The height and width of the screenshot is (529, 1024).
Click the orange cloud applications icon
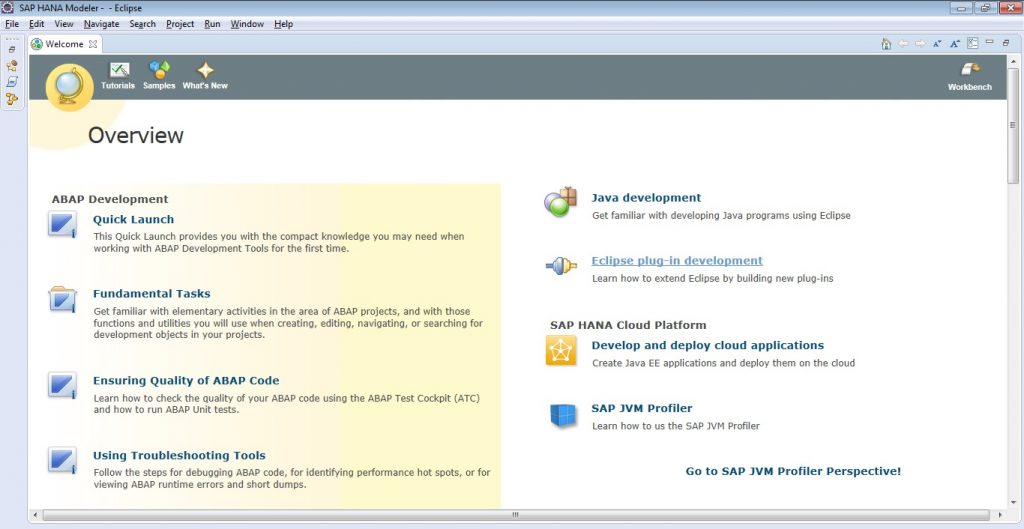[x=561, y=350]
